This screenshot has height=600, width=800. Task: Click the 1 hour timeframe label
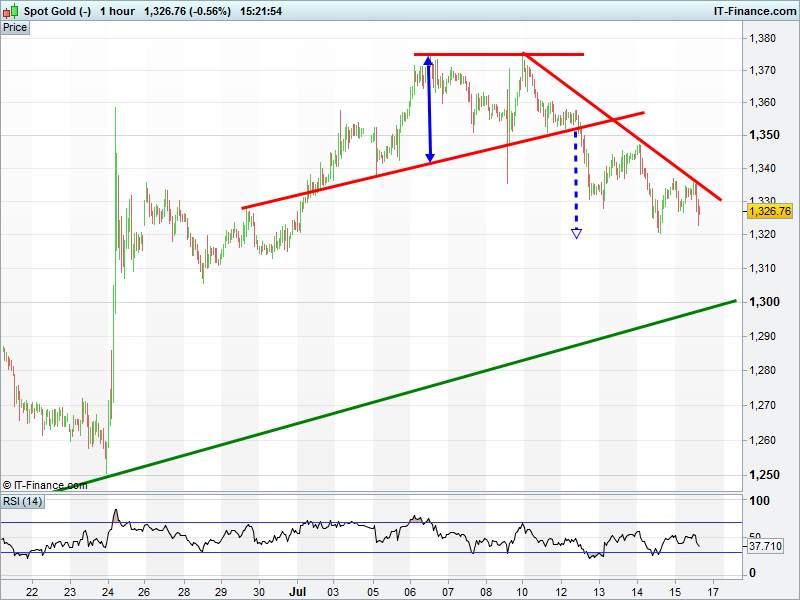click(117, 11)
